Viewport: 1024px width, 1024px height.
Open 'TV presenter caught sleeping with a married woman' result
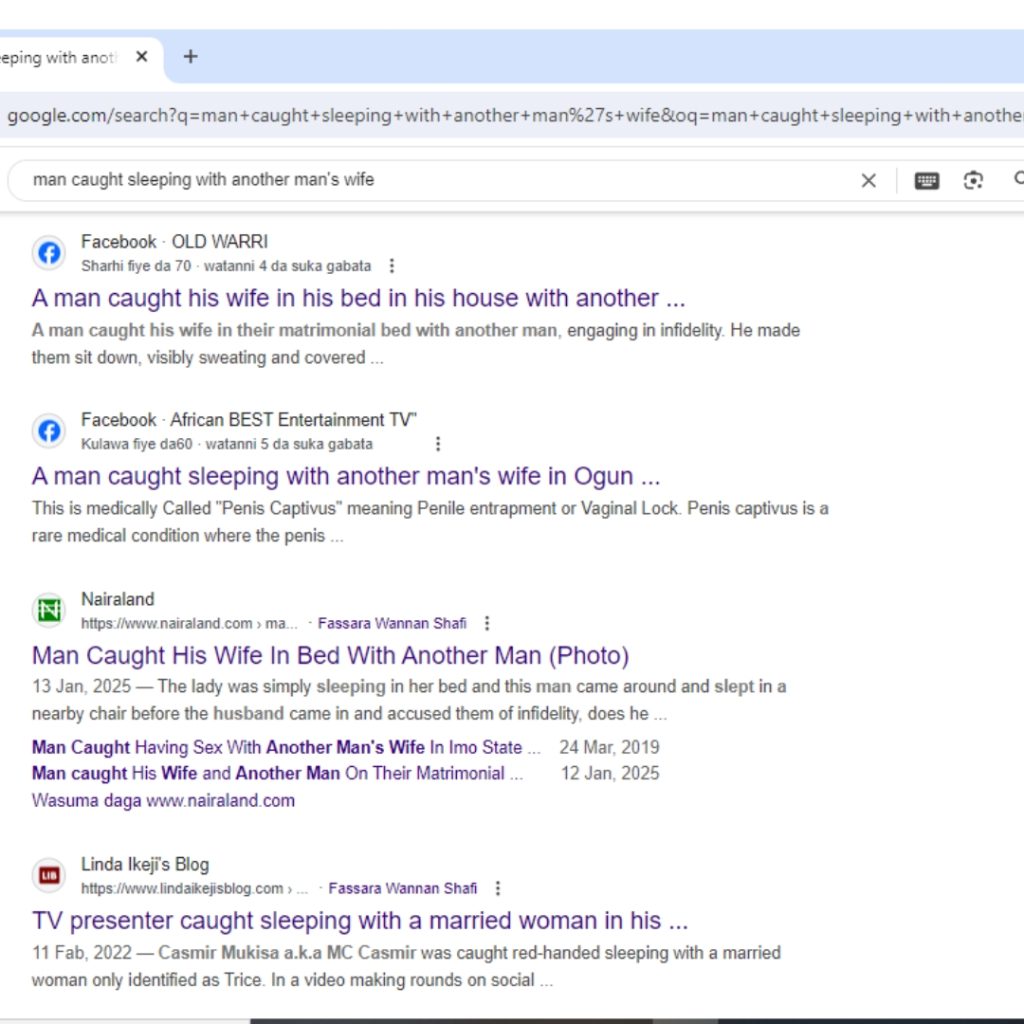[360, 921]
